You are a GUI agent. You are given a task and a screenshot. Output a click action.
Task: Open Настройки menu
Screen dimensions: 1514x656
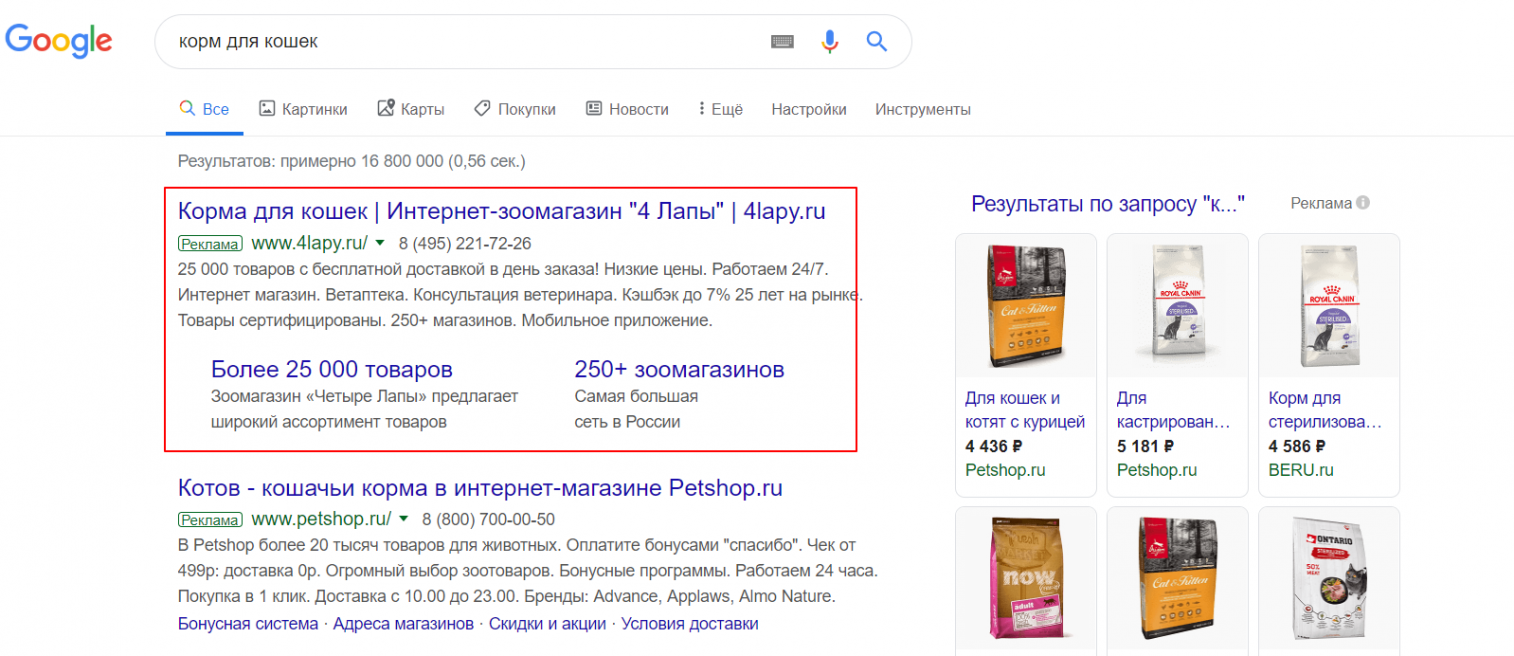coord(809,109)
